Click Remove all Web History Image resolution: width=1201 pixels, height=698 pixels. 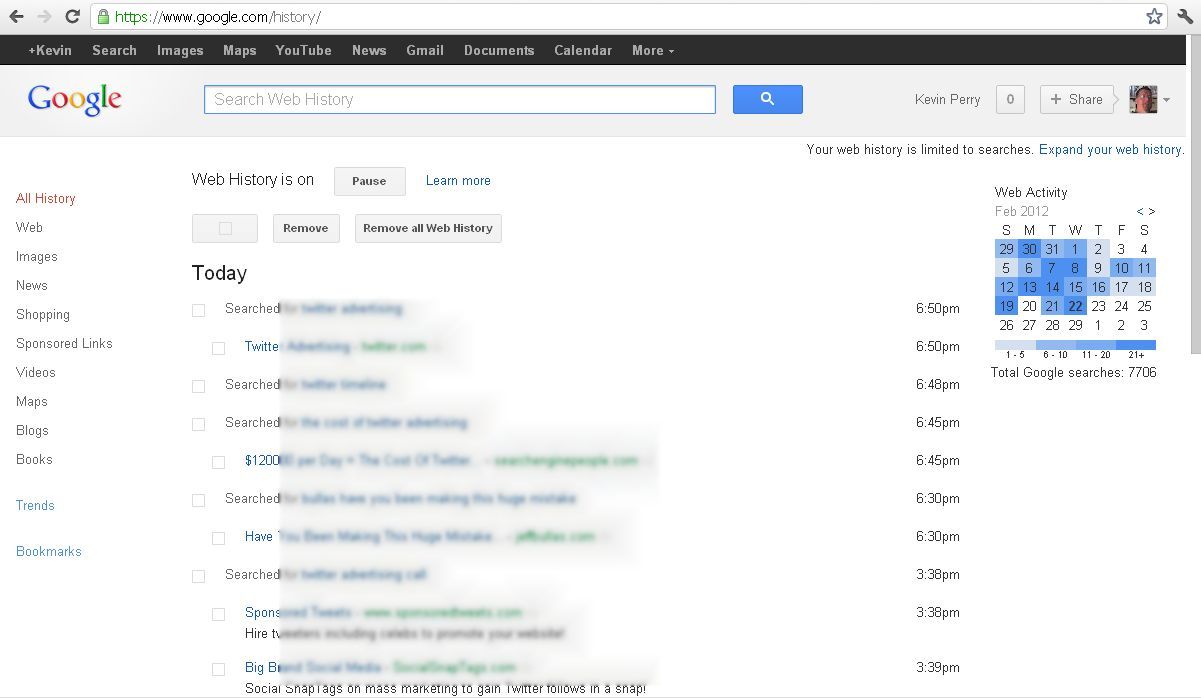(428, 228)
